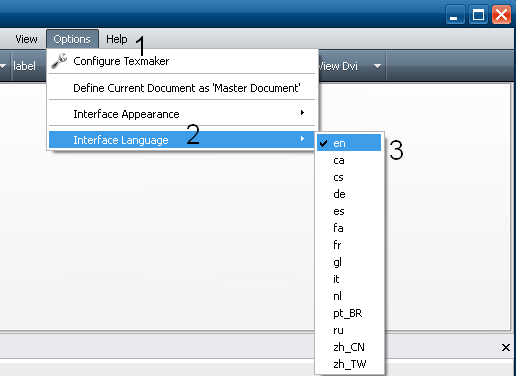Select the checked en language
Screen dimensions: 516x376
[x=349, y=143]
